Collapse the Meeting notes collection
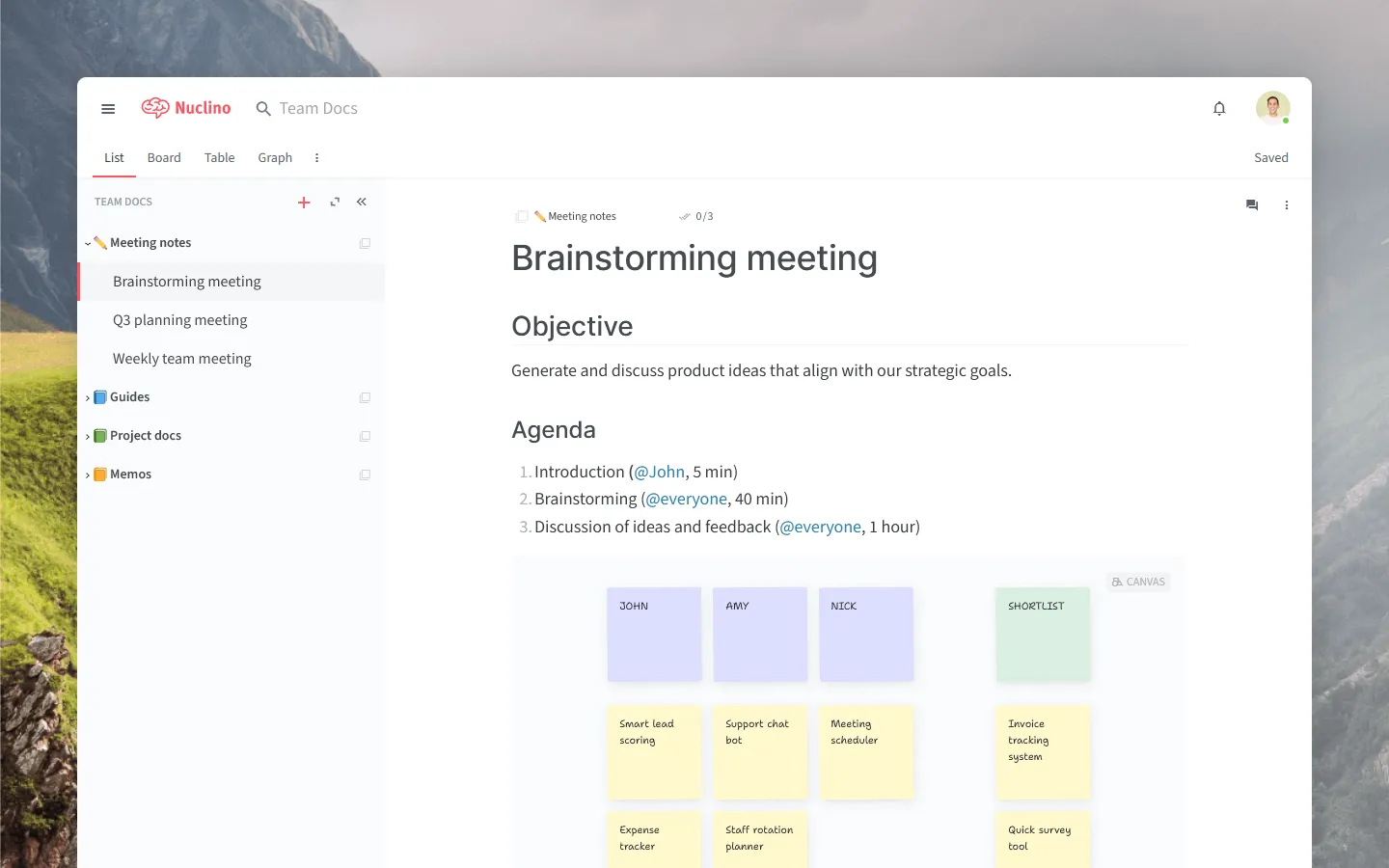Viewport: 1389px width, 868px height. point(89,242)
